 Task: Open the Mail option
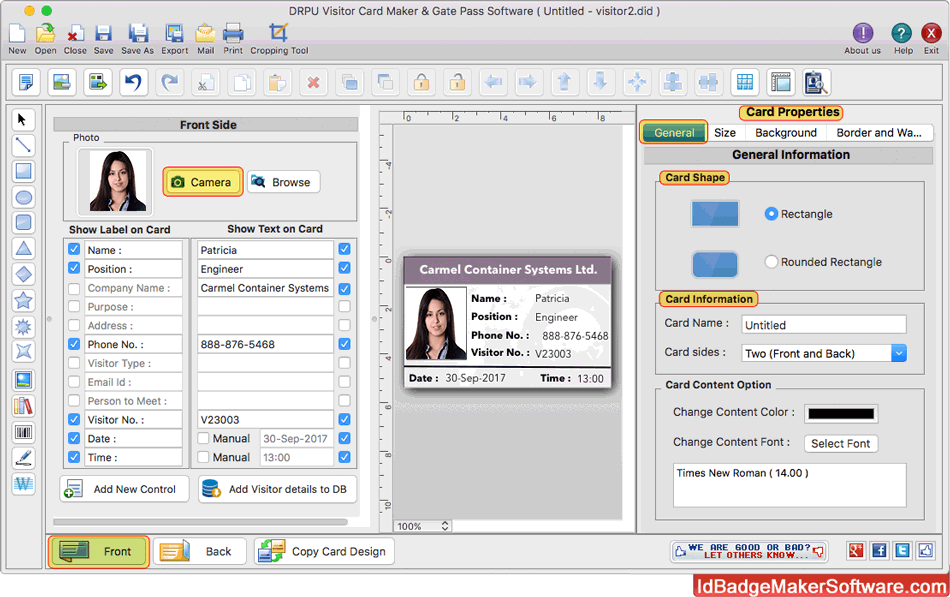tap(206, 33)
